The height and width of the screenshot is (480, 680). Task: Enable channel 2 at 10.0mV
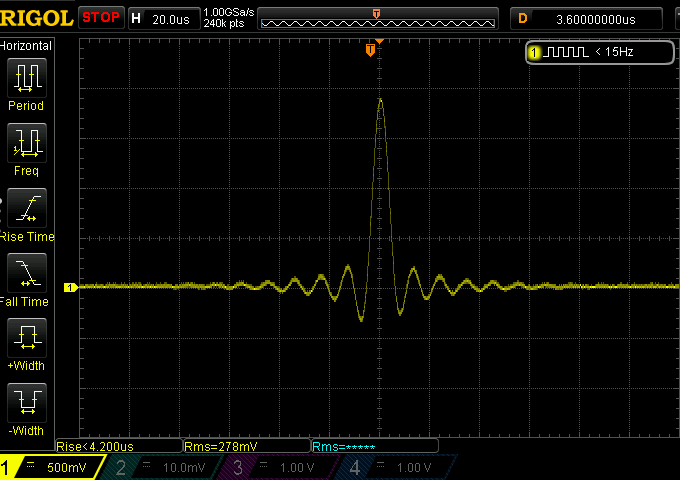pyautogui.click(x=165, y=467)
